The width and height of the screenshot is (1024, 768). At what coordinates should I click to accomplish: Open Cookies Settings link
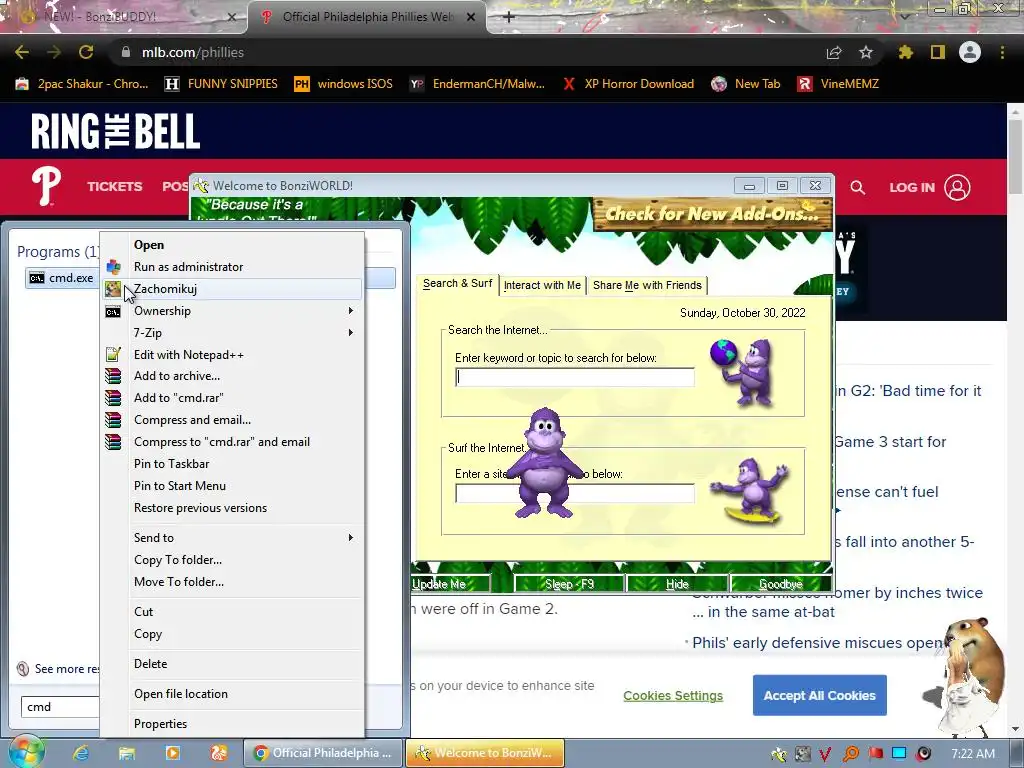tap(673, 696)
